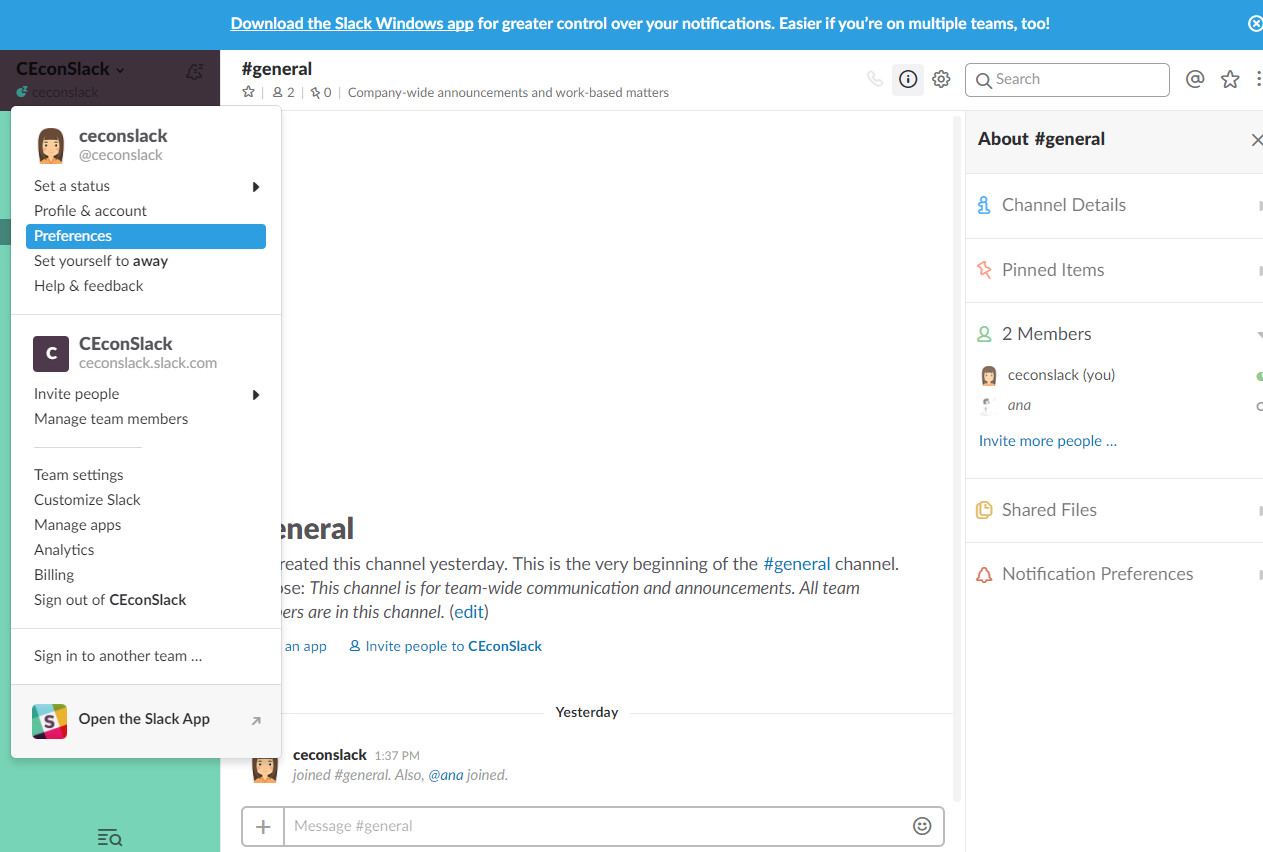
Task: Click ceconslack (you) in members list
Action: point(1061,375)
